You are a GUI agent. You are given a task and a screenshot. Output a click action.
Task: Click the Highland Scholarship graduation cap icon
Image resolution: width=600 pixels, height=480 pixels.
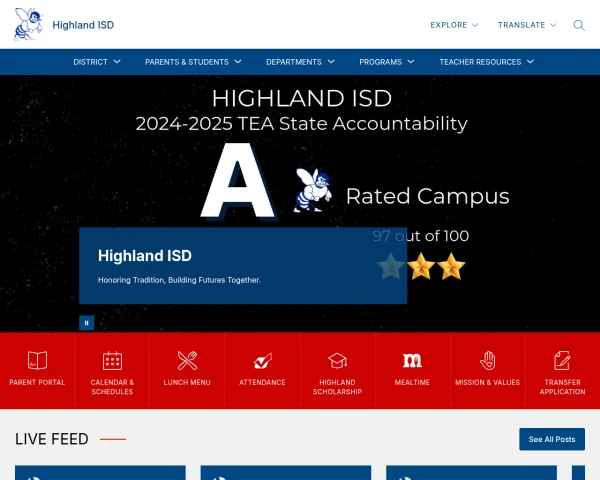338,361
